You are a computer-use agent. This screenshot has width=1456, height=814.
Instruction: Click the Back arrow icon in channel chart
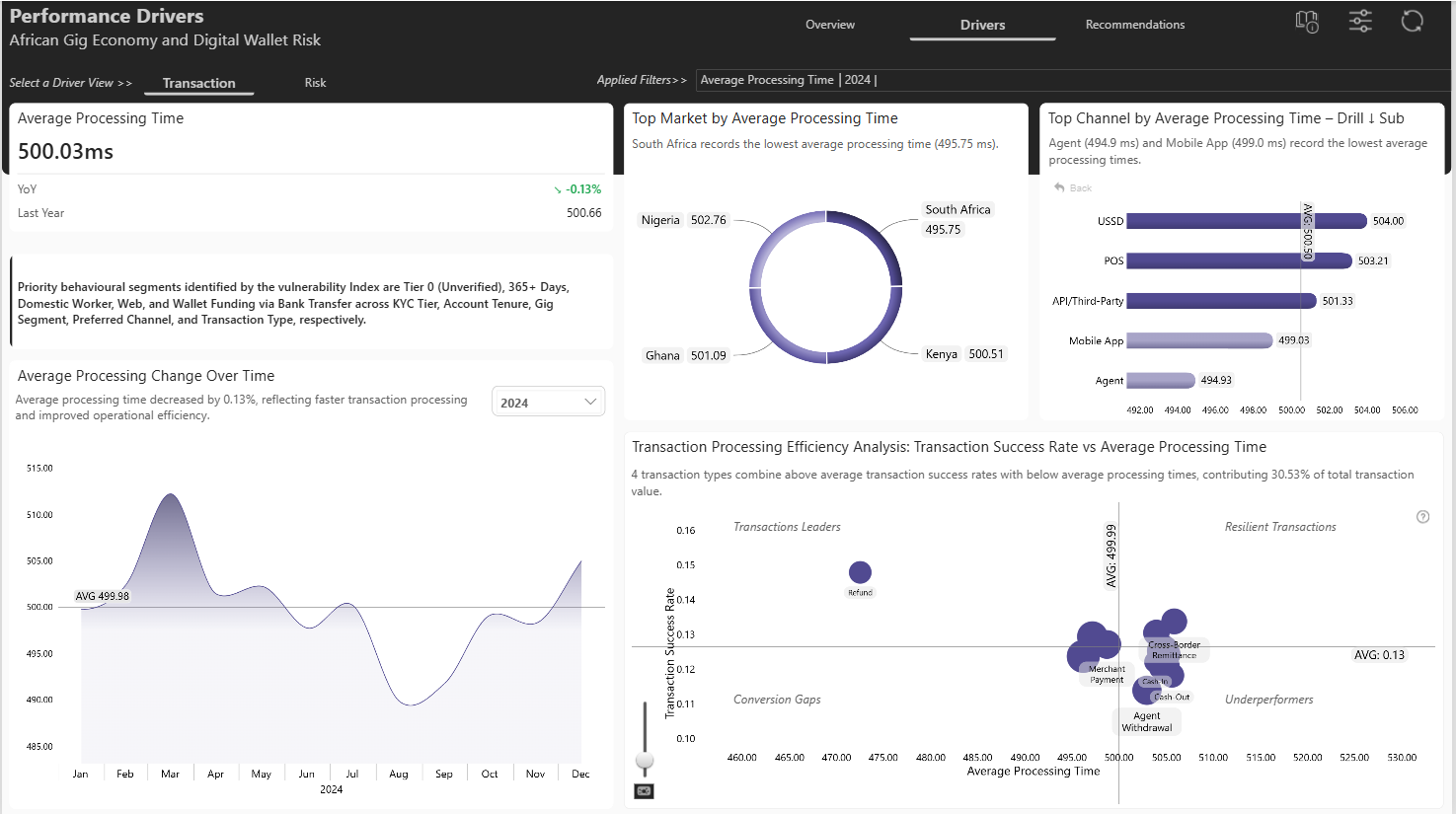[x=1059, y=187]
